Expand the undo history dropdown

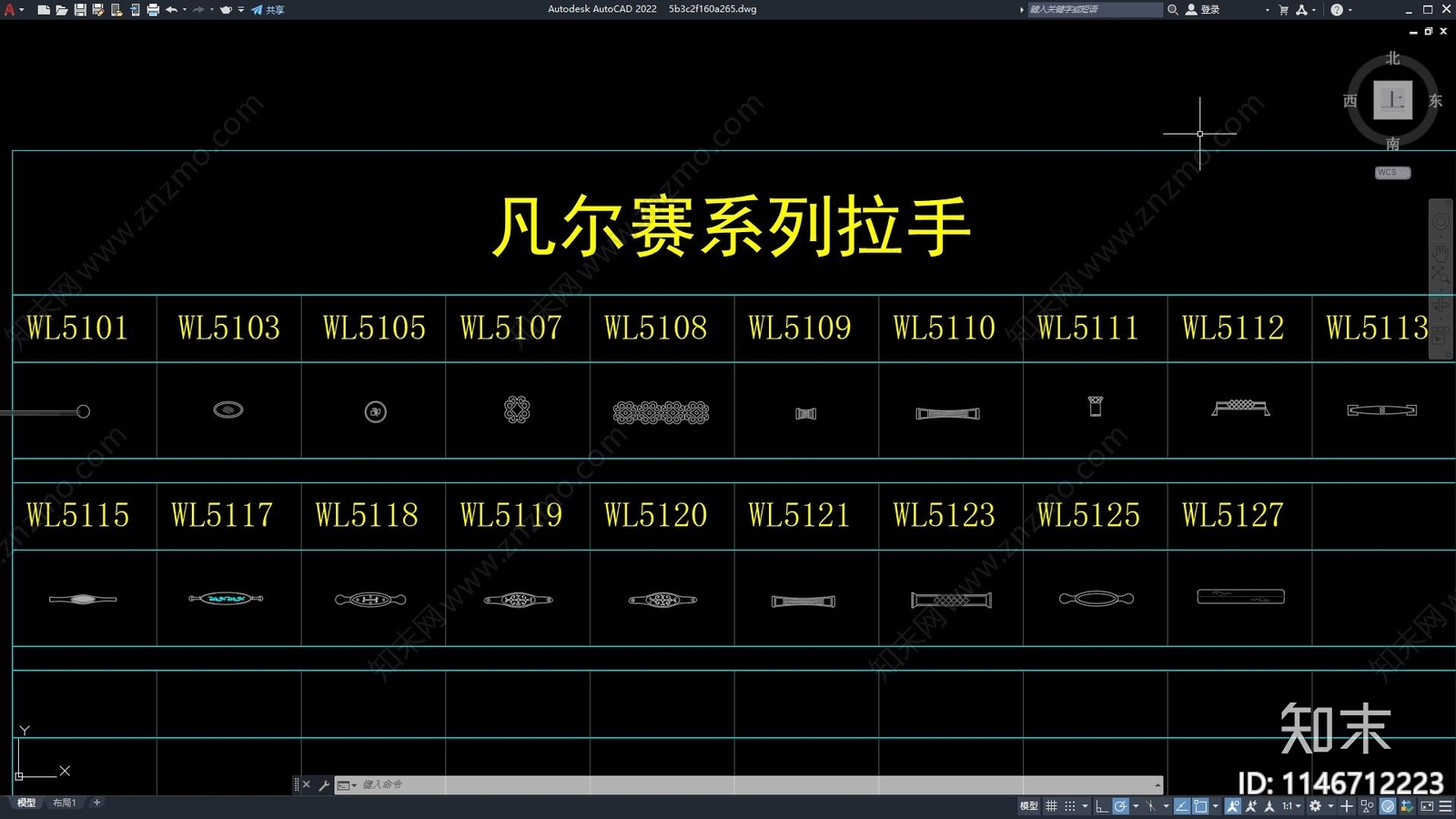coord(185,10)
